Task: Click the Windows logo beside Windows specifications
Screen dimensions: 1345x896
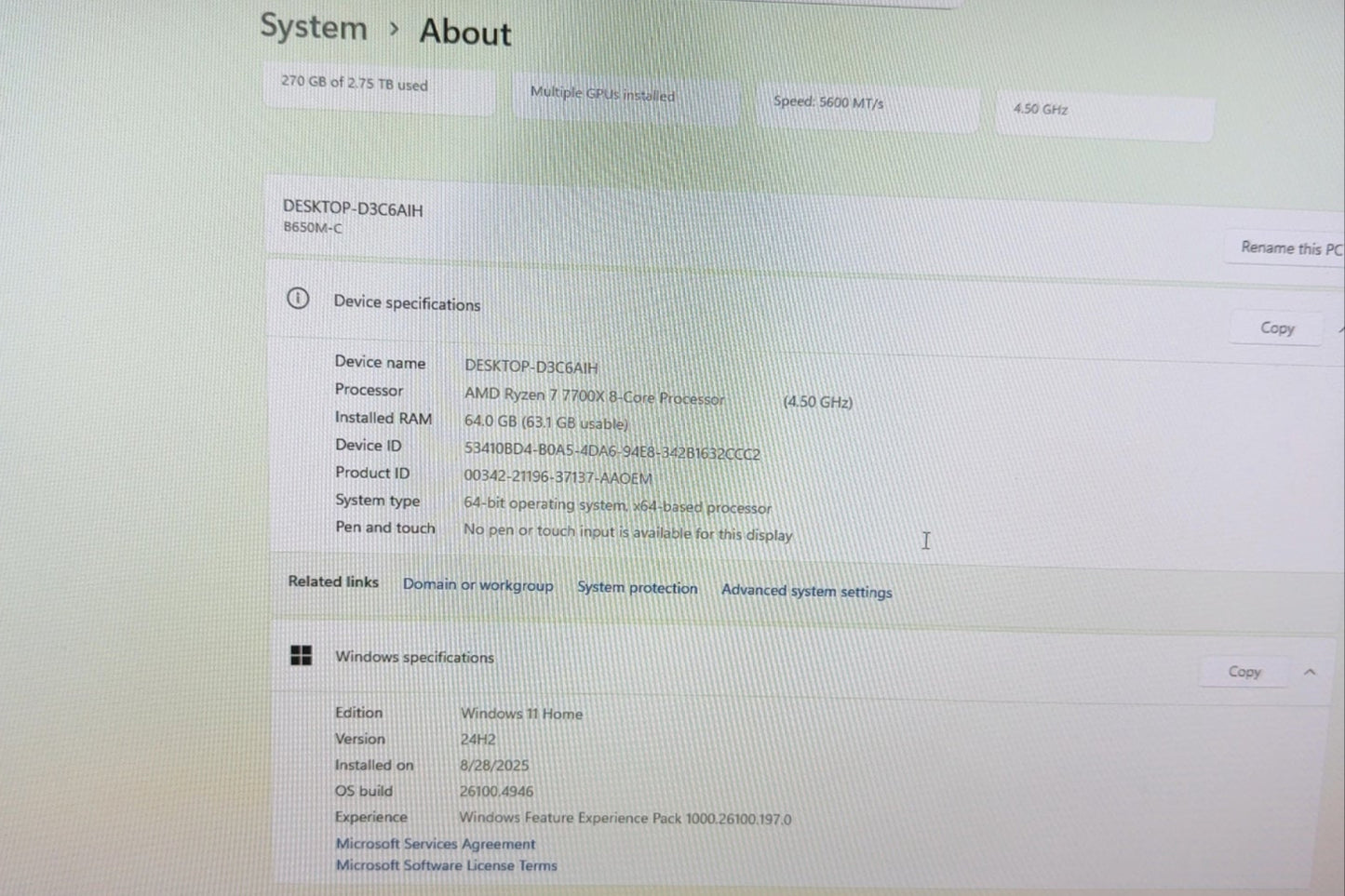Action: point(301,656)
